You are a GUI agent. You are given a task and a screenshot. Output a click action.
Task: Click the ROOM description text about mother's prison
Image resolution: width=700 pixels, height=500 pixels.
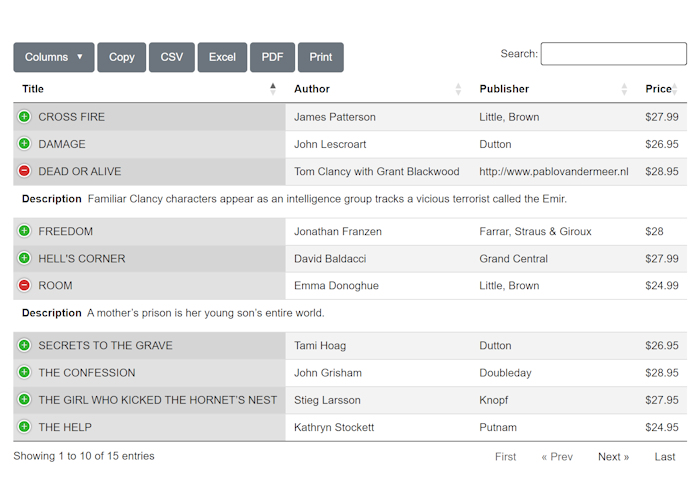(x=206, y=313)
